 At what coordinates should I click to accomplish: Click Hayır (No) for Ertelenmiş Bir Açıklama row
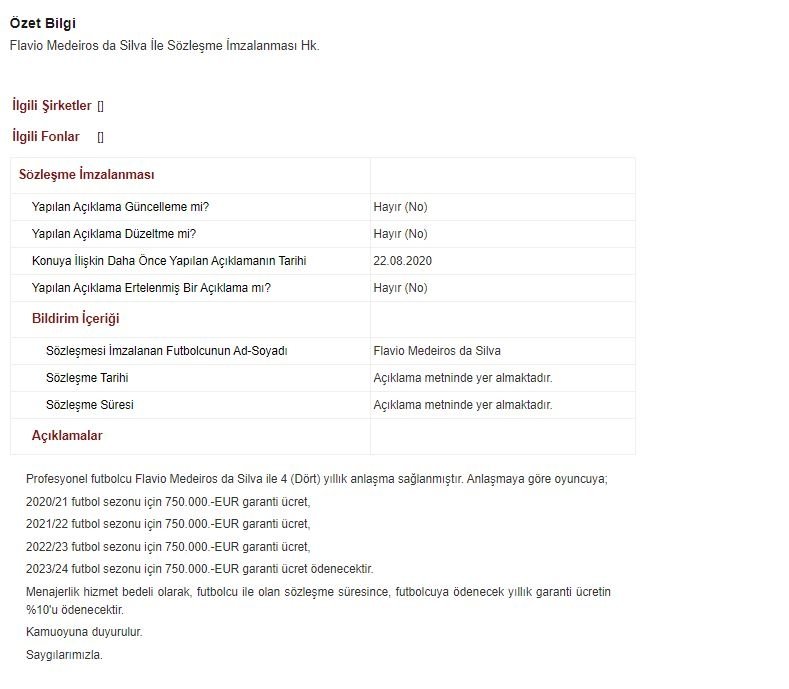401,288
